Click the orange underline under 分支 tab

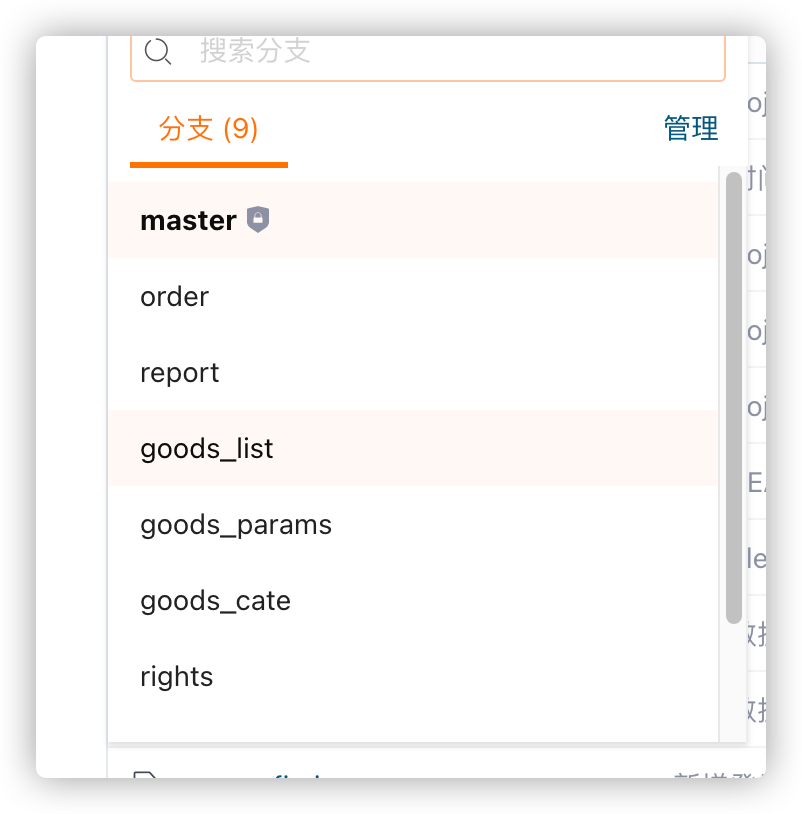tap(209, 165)
